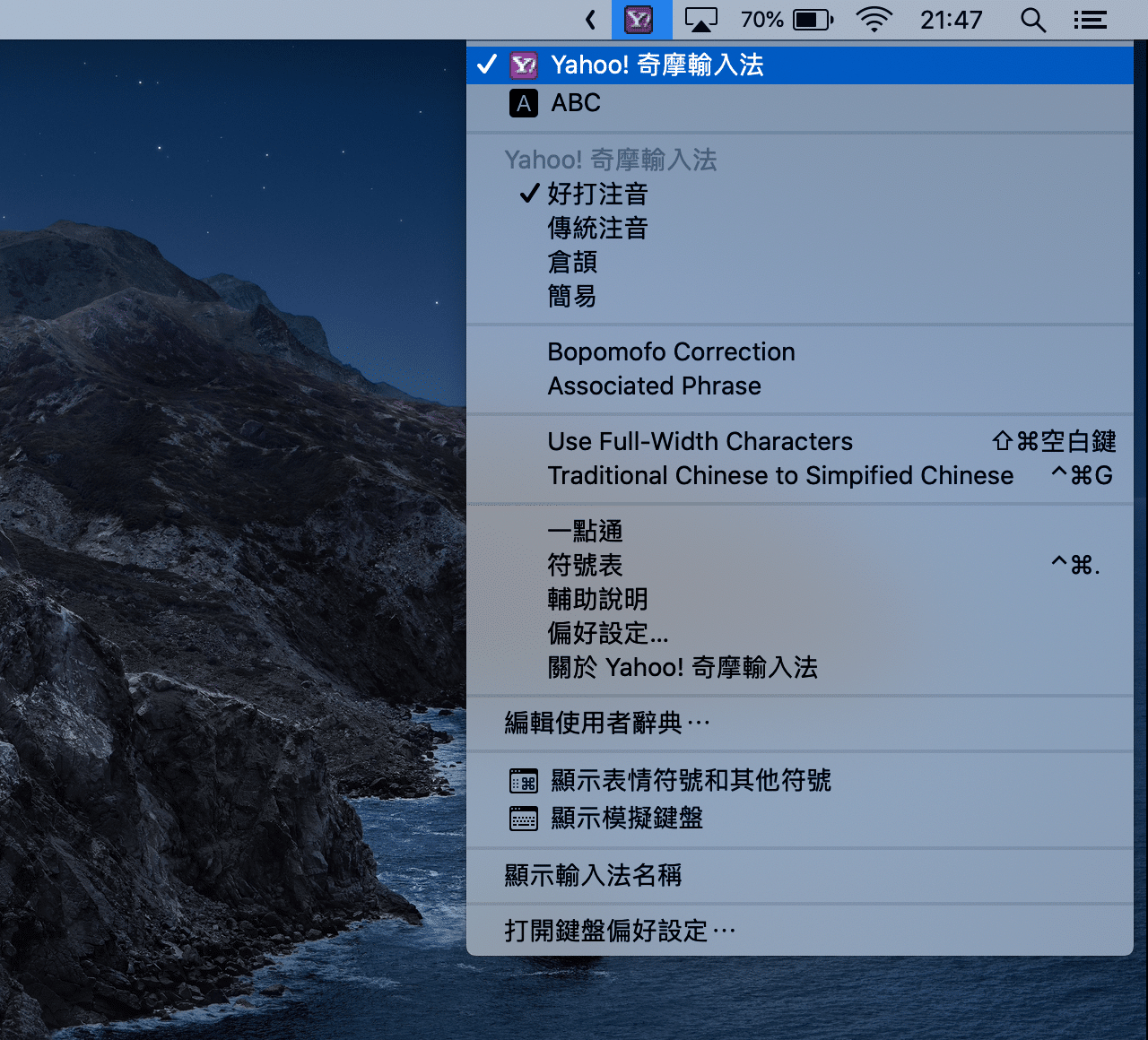Choose 顯示表情符號和其他符號
The image size is (1148, 1040).
(x=800, y=780)
